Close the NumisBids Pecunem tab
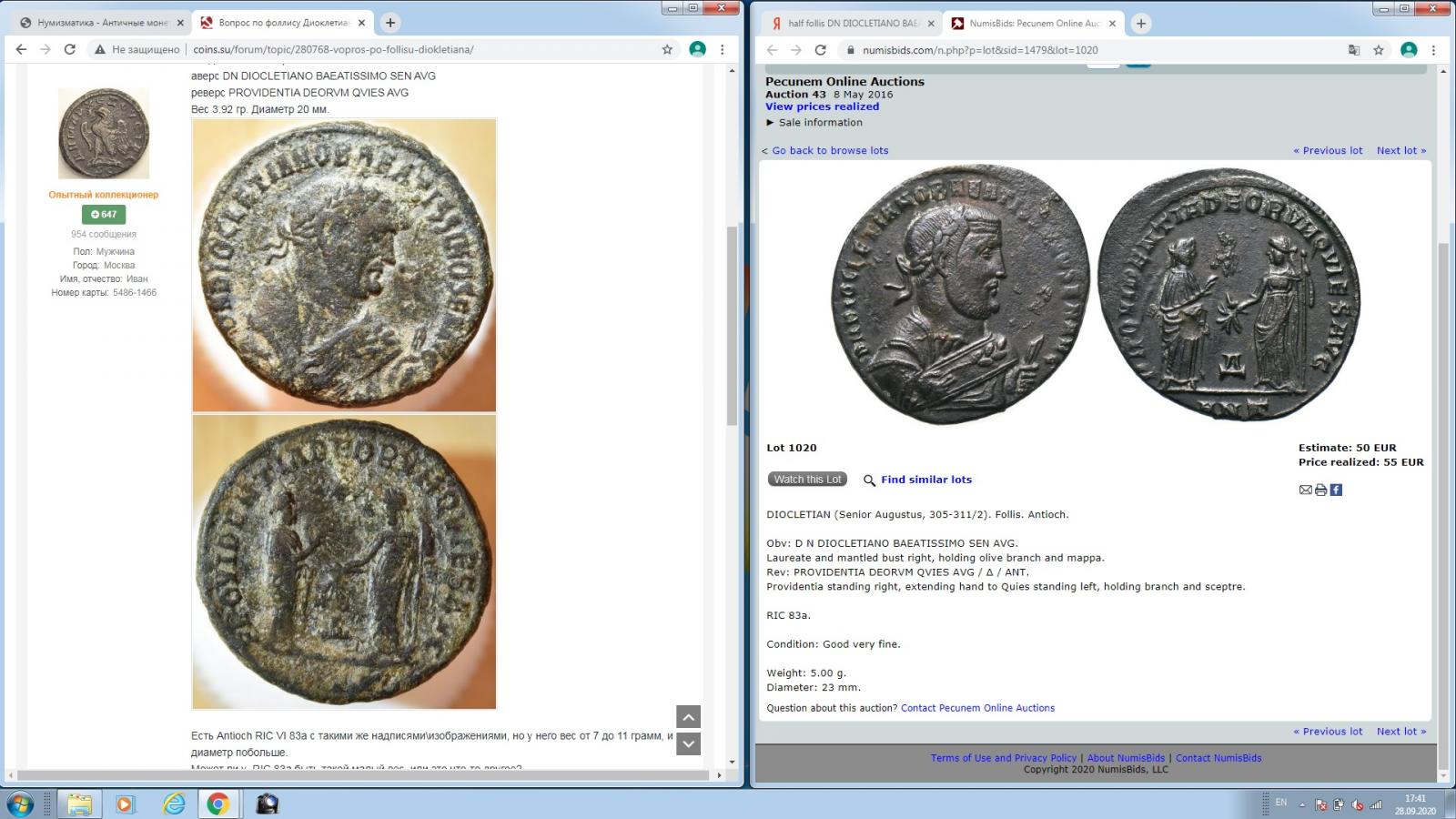Image resolution: width=1456 pixels, height=819 pixels. [x=1112, y=24]
